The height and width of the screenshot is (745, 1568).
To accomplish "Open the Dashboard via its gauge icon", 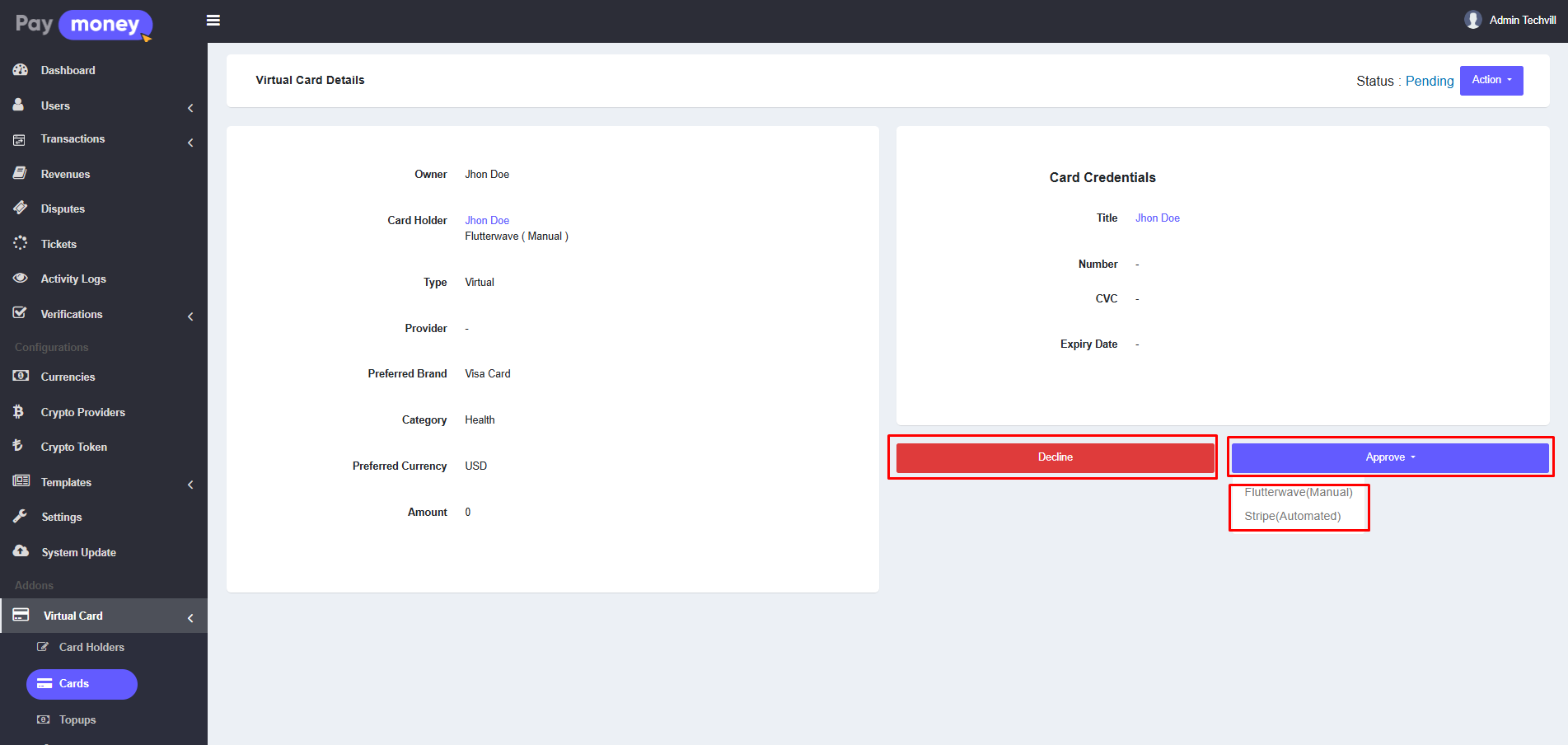I will 21,70.
